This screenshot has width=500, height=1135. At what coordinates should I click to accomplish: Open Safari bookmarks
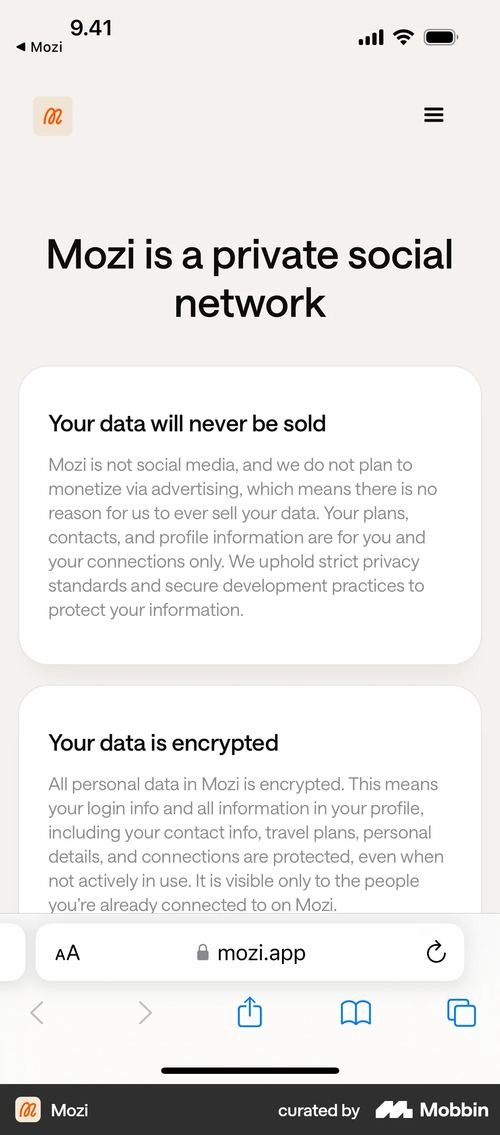pos(355,1013)
